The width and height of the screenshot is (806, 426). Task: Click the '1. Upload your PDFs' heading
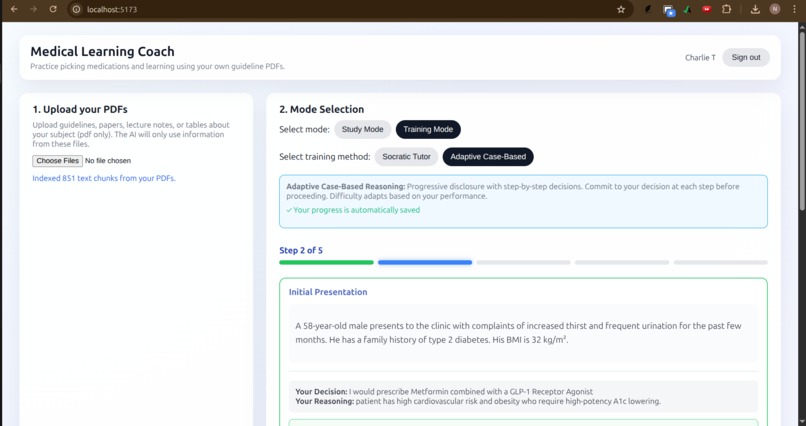(x=80, y=109)
